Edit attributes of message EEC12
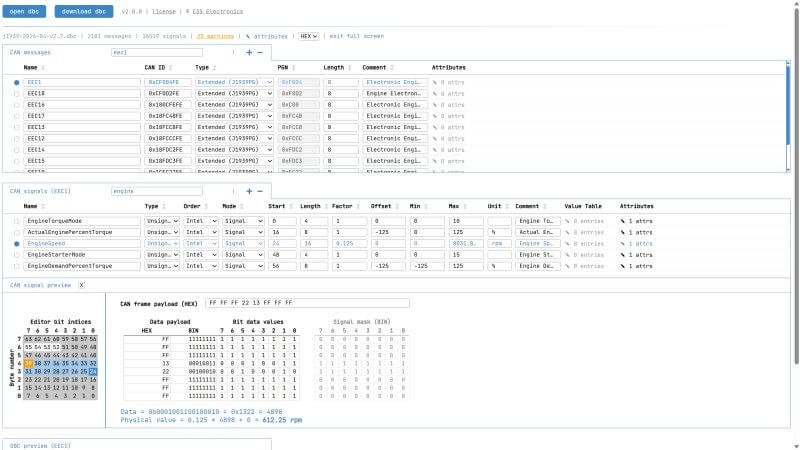The image size is (800, 450). [448, 138]
